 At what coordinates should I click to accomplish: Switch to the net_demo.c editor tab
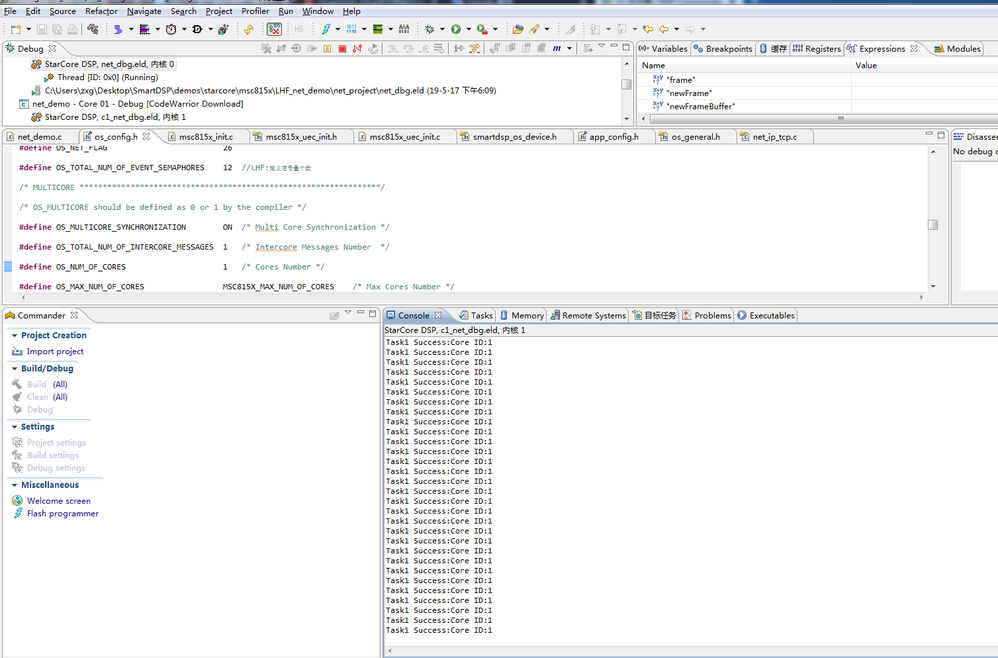39,137
